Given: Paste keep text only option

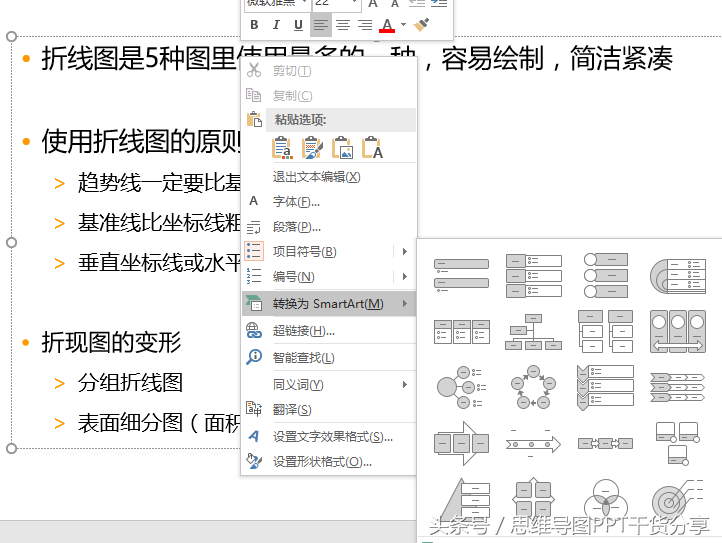Looking at the screenshot, I should [x=372, y=147].
